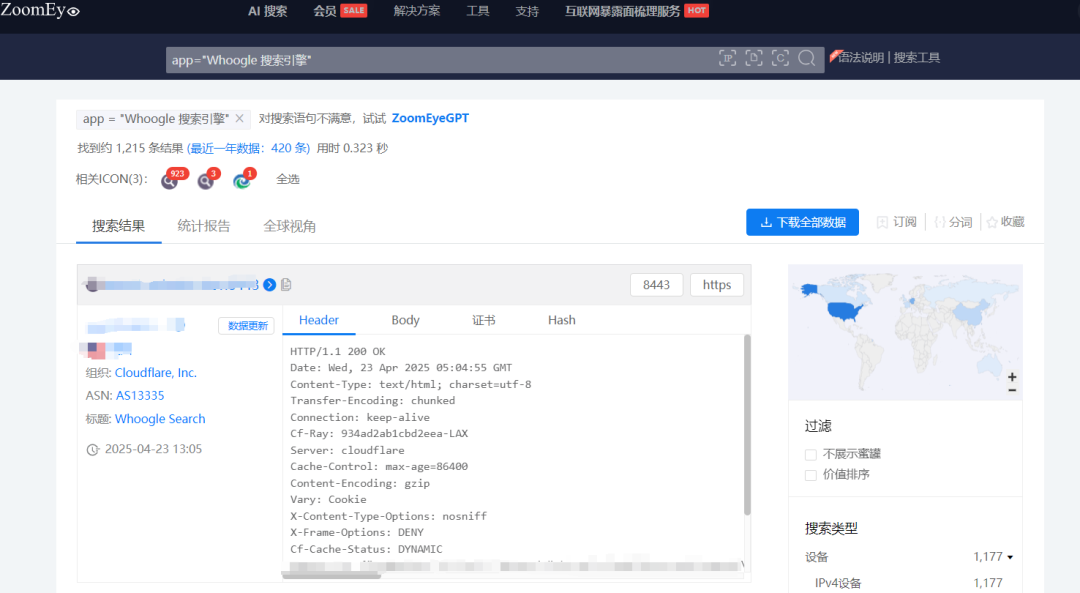Click the world map thumbnail

click(x=905, y=332)
